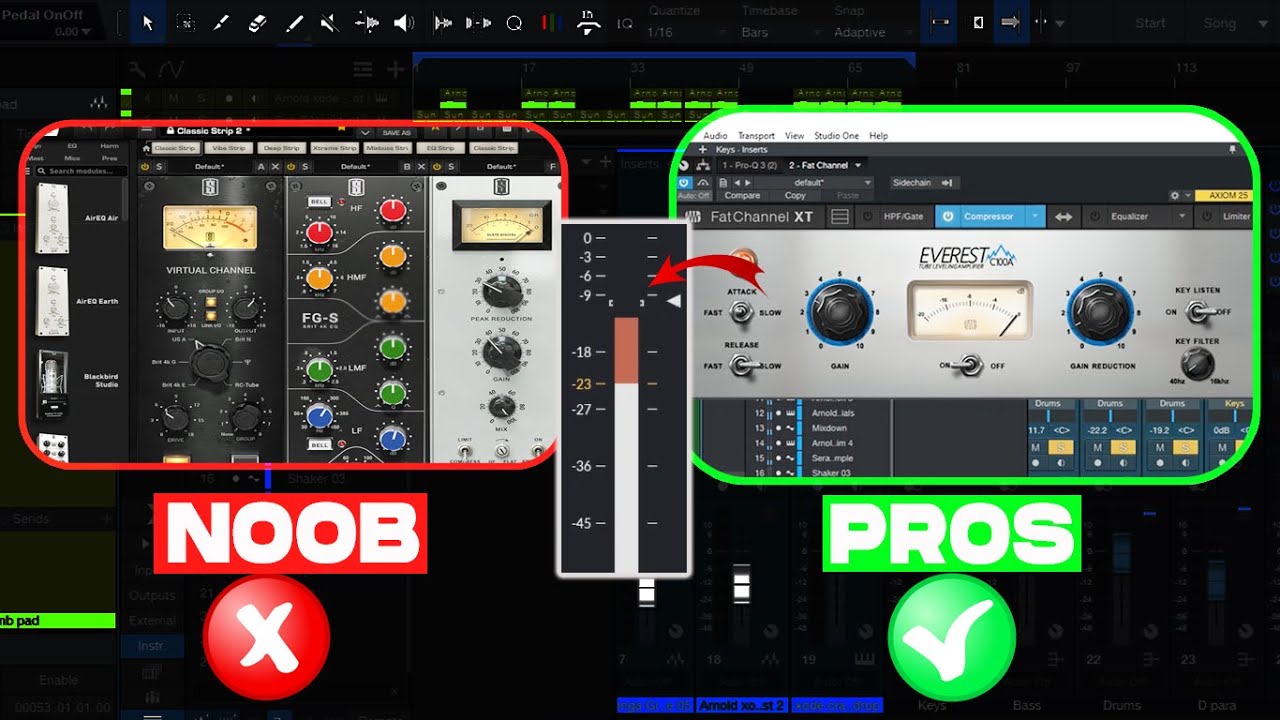This screenshot has height=720, width=1280.
Task: Select the Mute tool in top toolbar
Action: pos(330,23)
